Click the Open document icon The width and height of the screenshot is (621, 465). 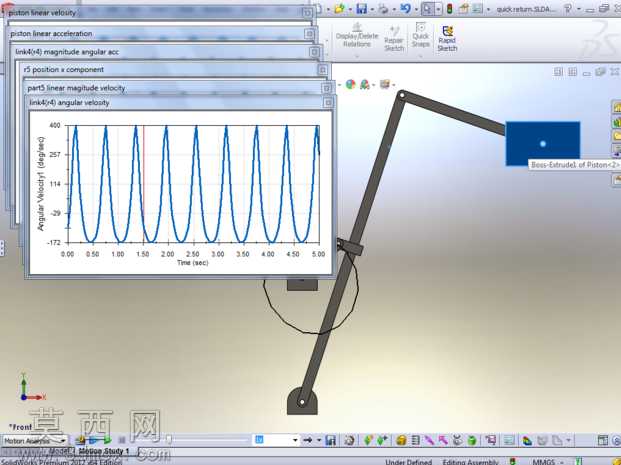coord(339,8)
